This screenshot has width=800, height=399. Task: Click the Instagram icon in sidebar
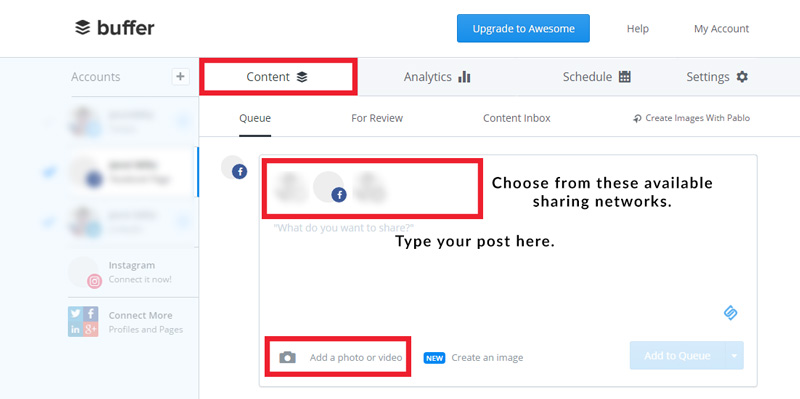pyautogui.click(x=94, y=281)
